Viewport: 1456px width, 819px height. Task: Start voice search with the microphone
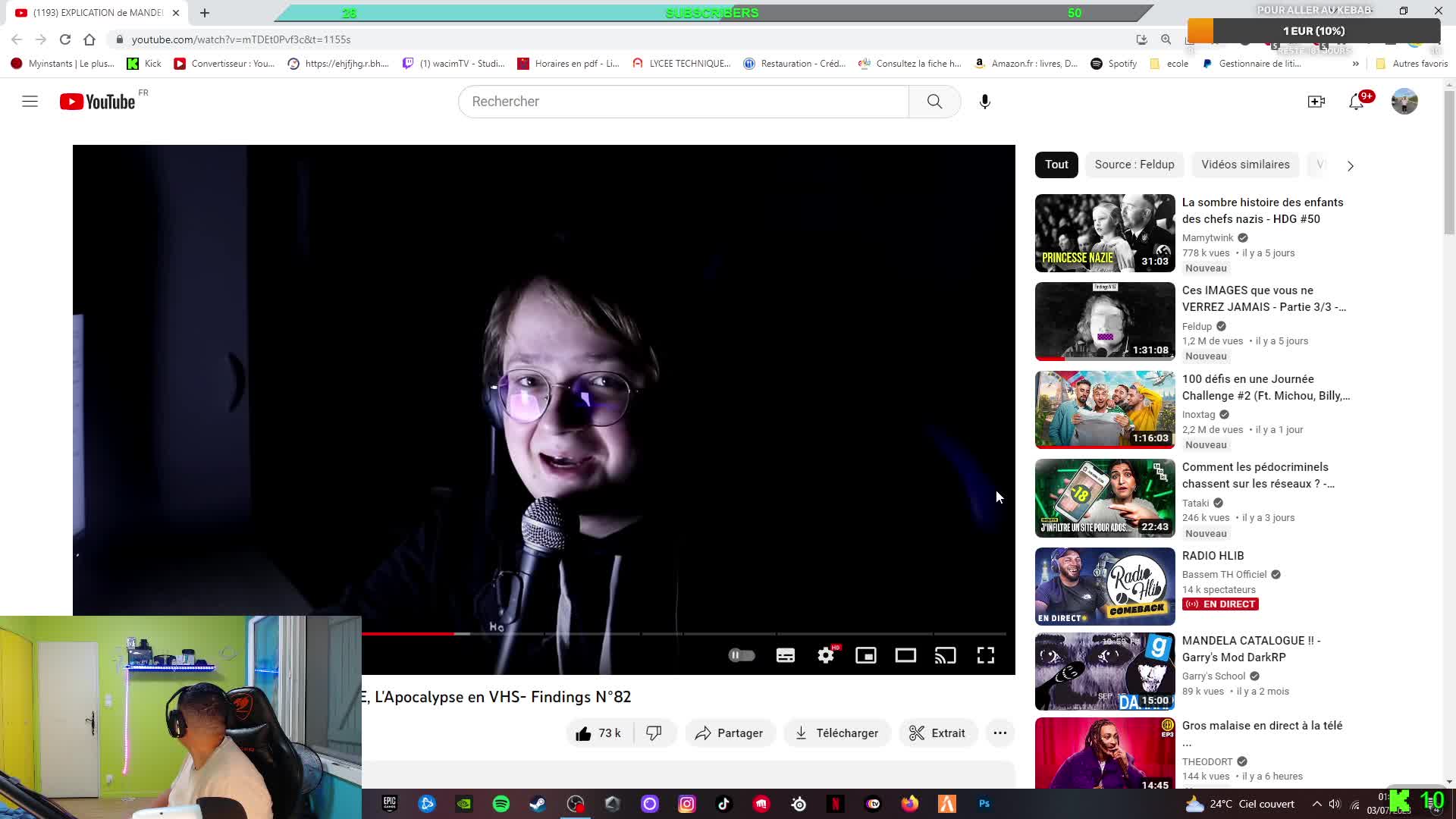984,102
